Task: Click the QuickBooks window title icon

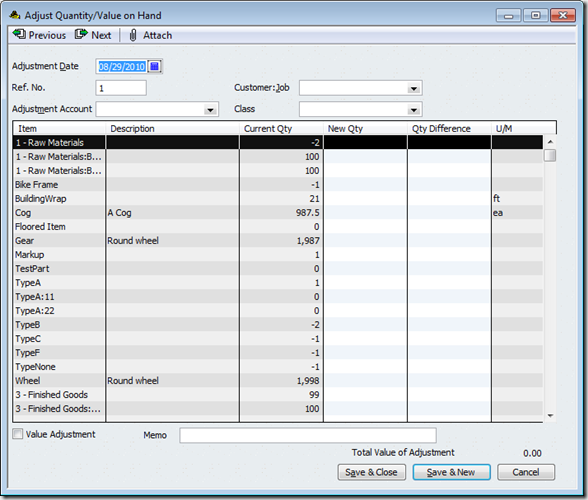Action: [x=15, y=15]
